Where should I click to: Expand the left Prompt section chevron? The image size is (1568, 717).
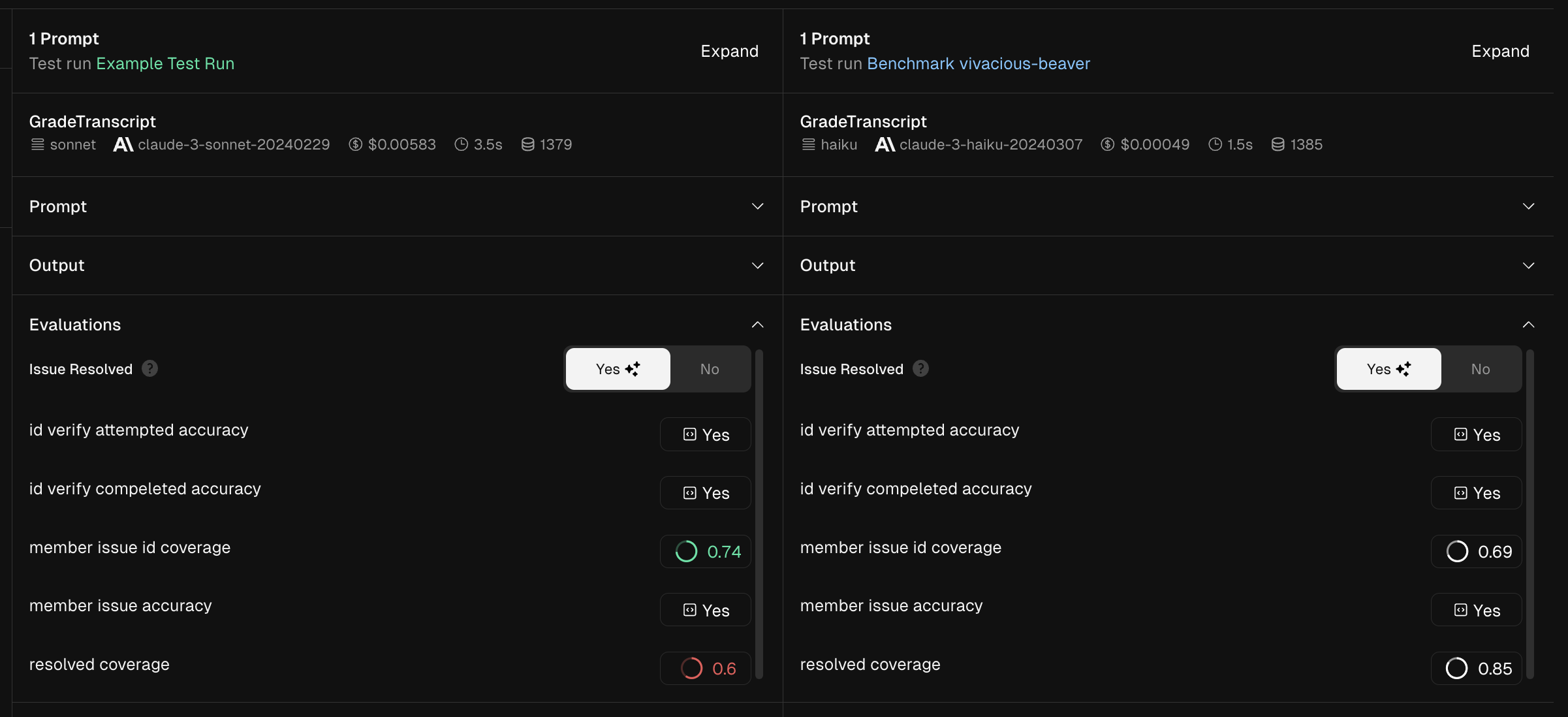[x=757, y=206]
